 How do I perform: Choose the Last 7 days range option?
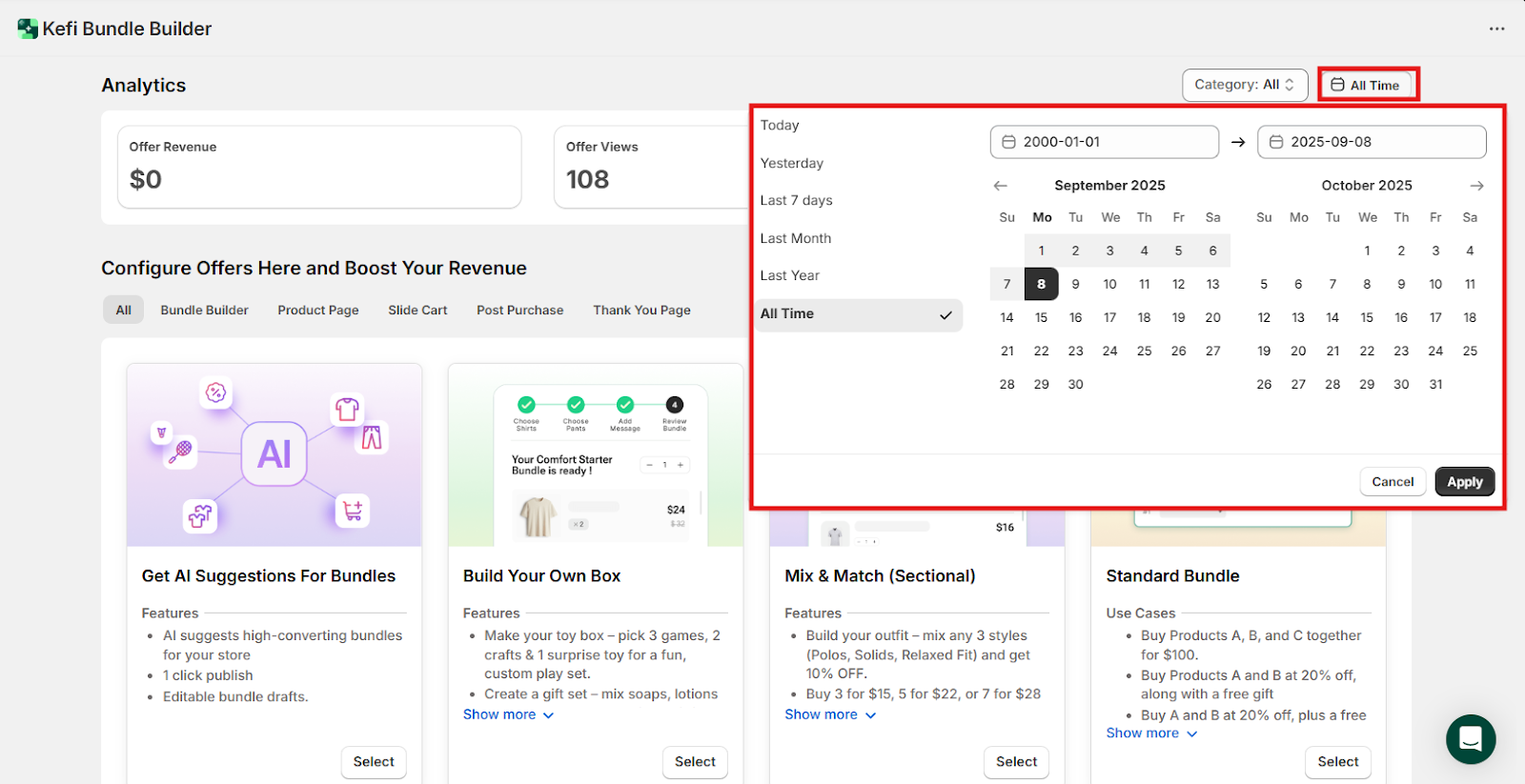coord(797,201)
